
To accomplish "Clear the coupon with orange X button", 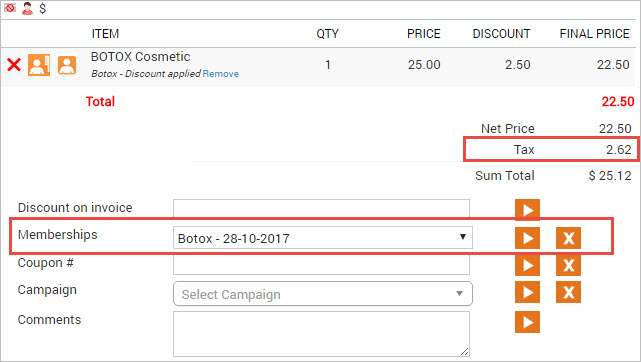I will pyautogui.click(x=568, y=265).
